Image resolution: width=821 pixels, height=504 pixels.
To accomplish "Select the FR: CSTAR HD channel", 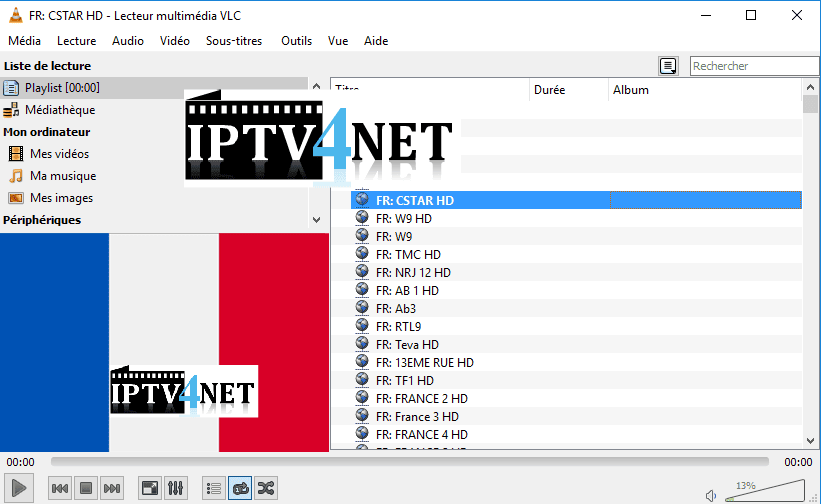I will tap(576, 200).
